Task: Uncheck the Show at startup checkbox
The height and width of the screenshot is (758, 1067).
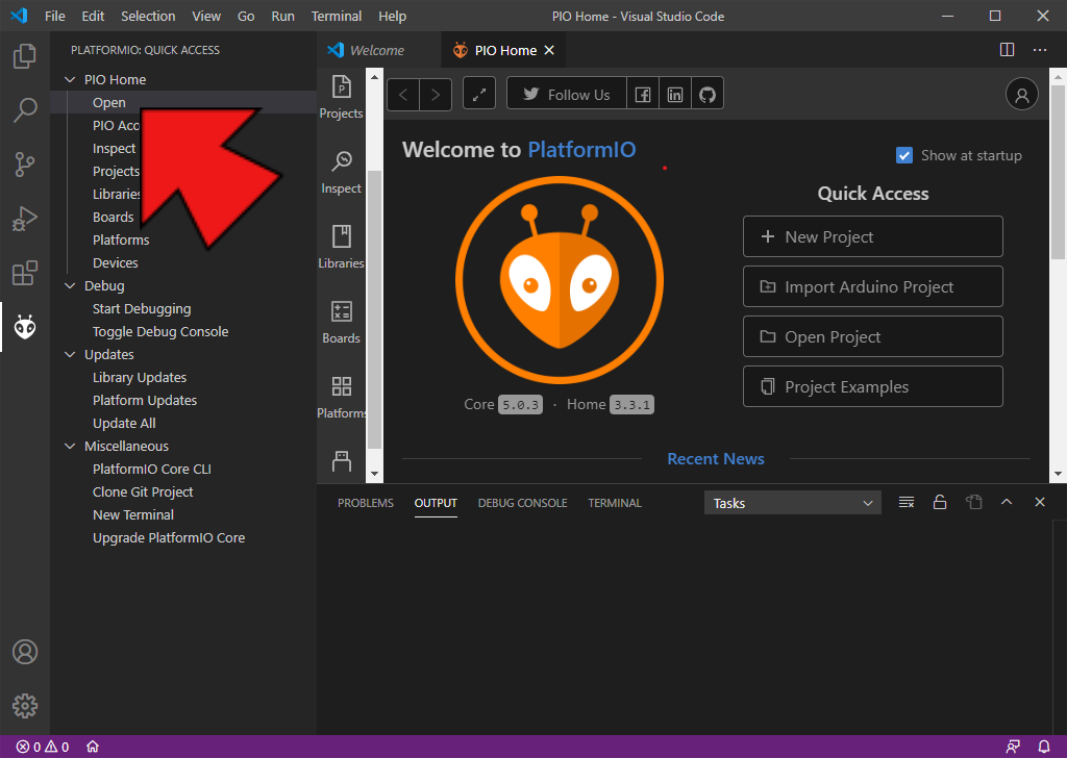Action: coord(904,155)
